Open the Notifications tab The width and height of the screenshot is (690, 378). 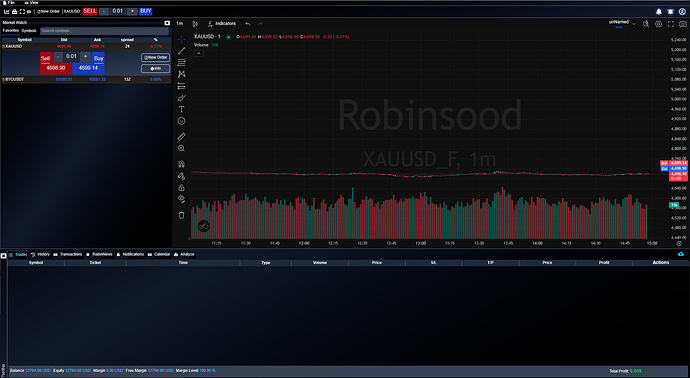130,254
